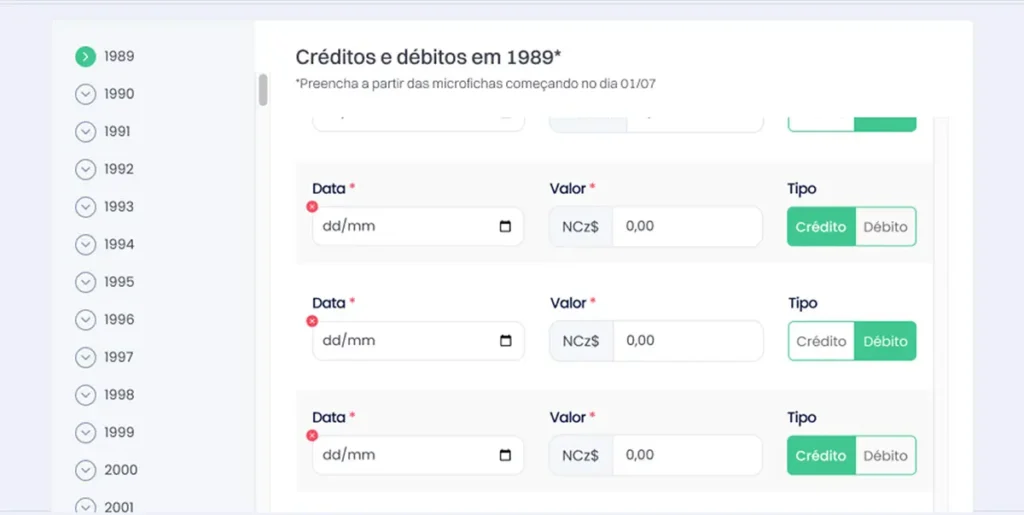
Task: Click the red remove icon on second Data row
Action: click(x=312, y=321)
